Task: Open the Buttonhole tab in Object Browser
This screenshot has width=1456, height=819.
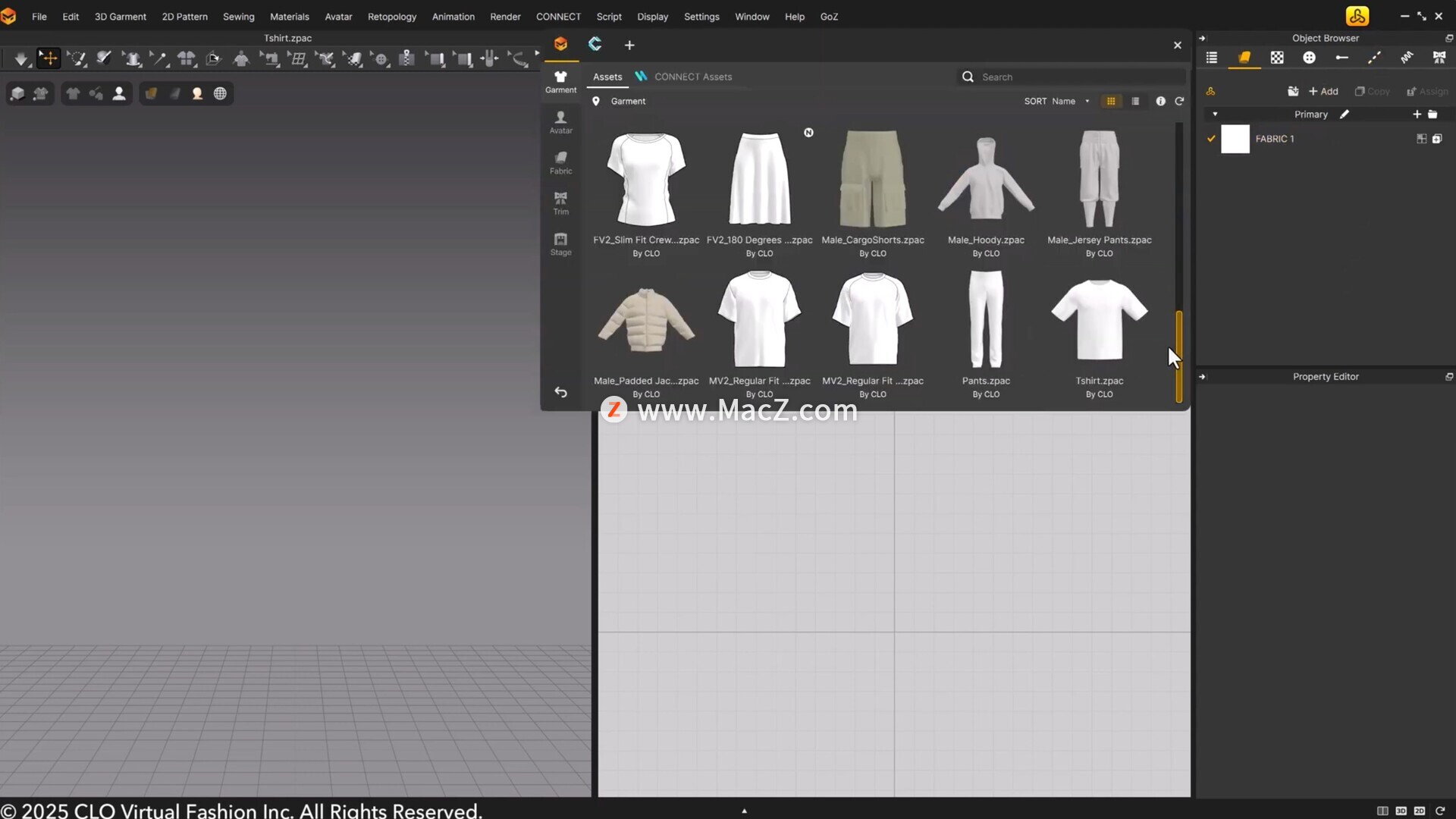Action: [1341, 58]
